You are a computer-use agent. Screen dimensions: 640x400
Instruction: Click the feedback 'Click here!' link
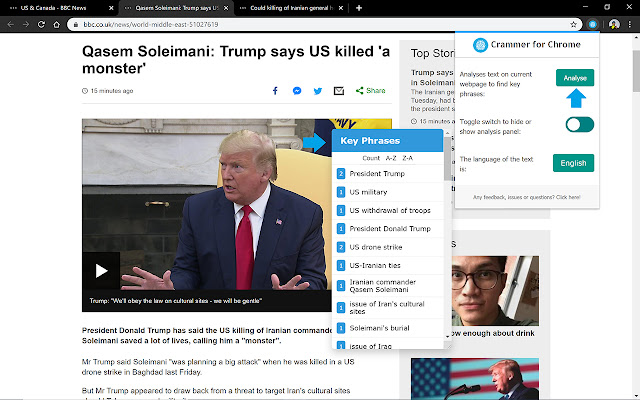point(568,197)
